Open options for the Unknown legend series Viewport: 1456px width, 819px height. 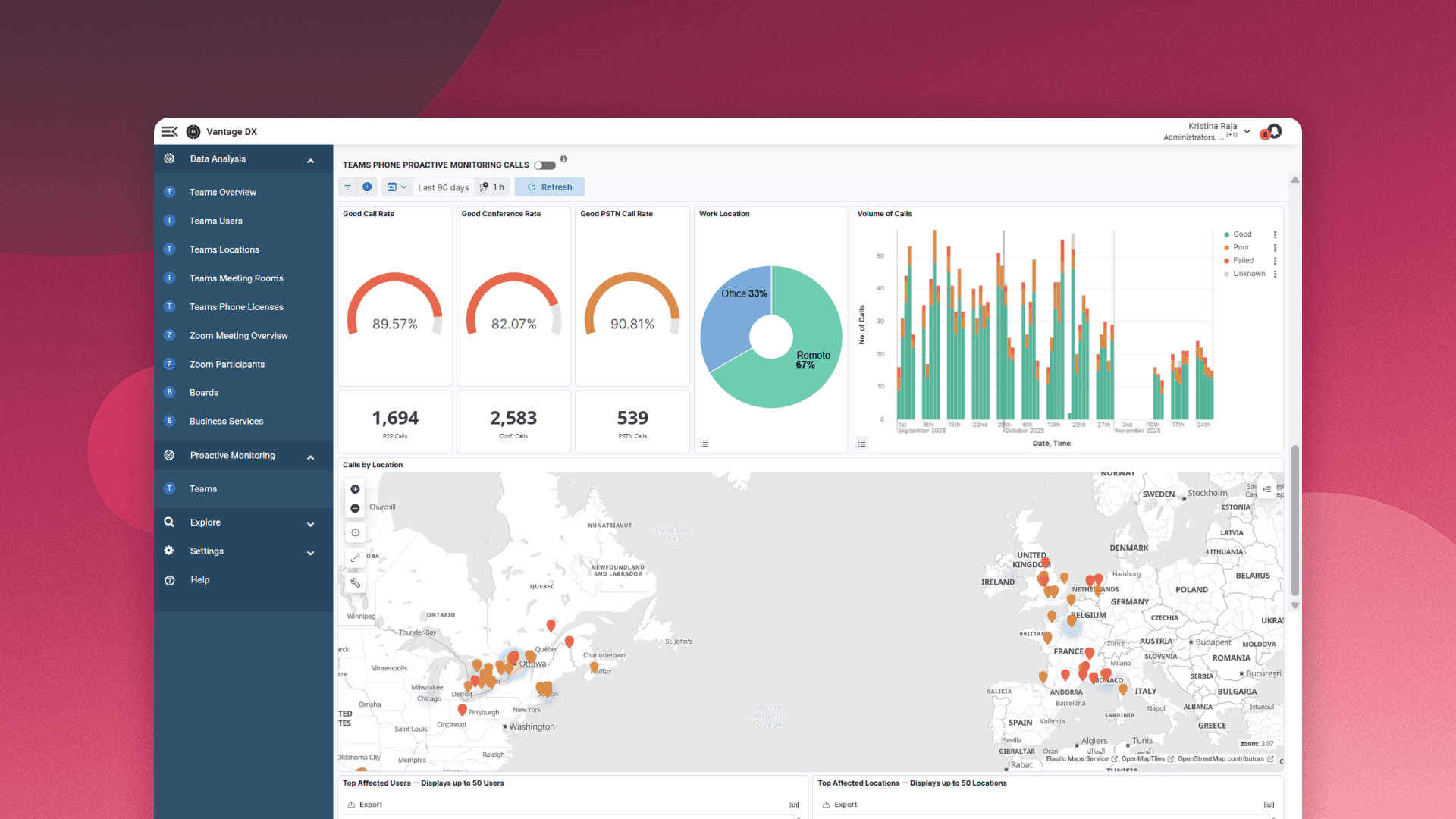click(x=1276, y=274)
